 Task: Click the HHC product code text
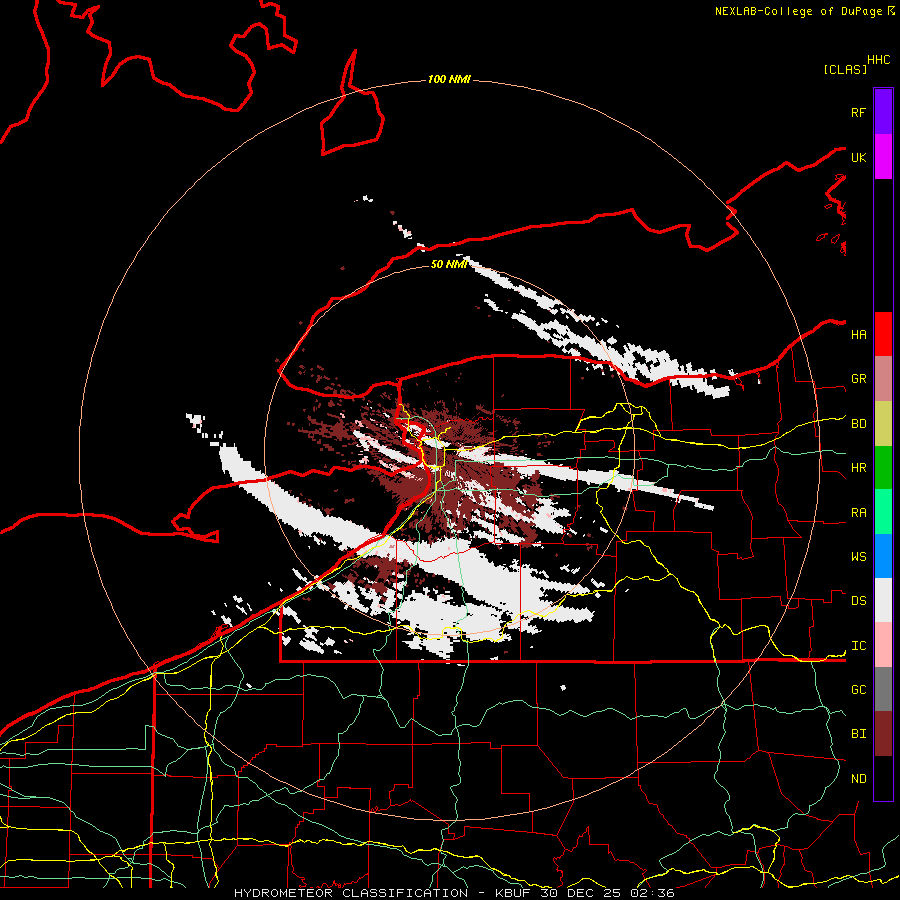(x=879, y=60)
